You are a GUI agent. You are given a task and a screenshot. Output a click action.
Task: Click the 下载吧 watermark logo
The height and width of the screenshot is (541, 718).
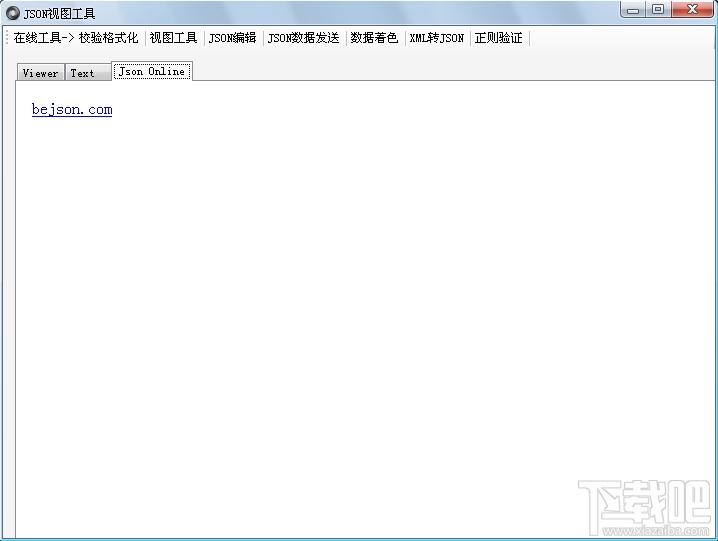coord(644,498)
